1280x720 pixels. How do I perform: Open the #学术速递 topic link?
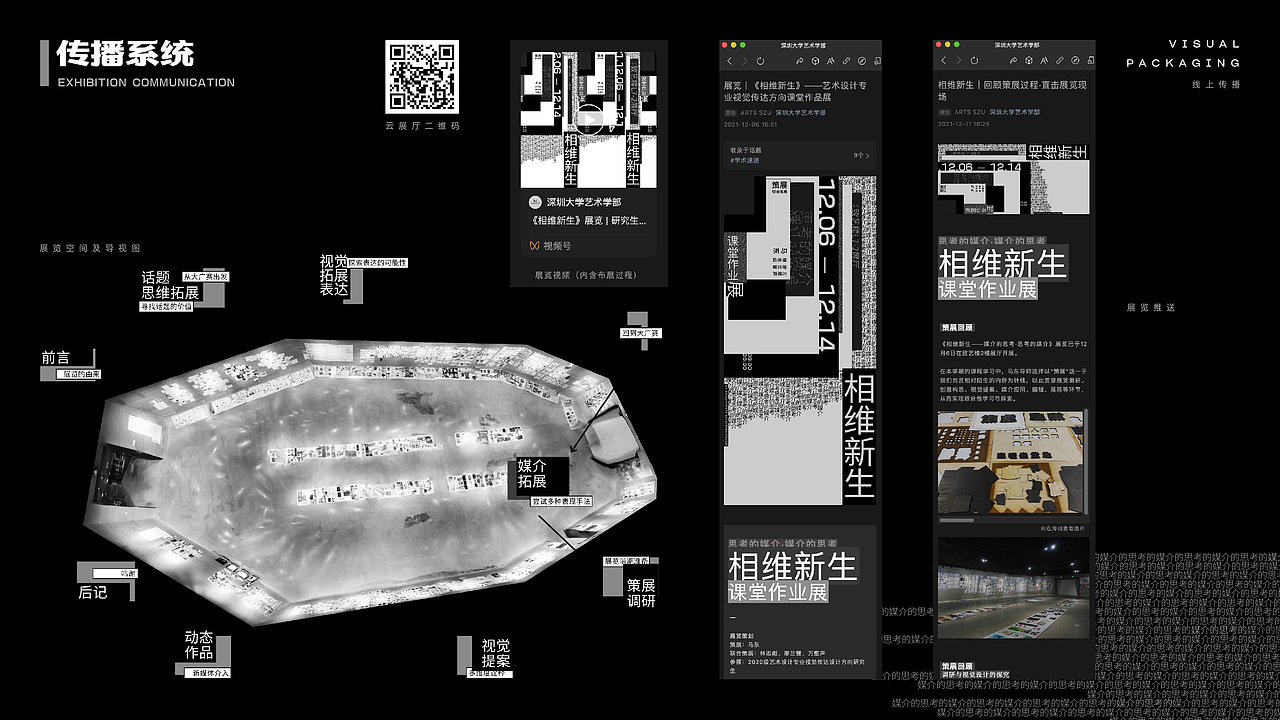745,160
